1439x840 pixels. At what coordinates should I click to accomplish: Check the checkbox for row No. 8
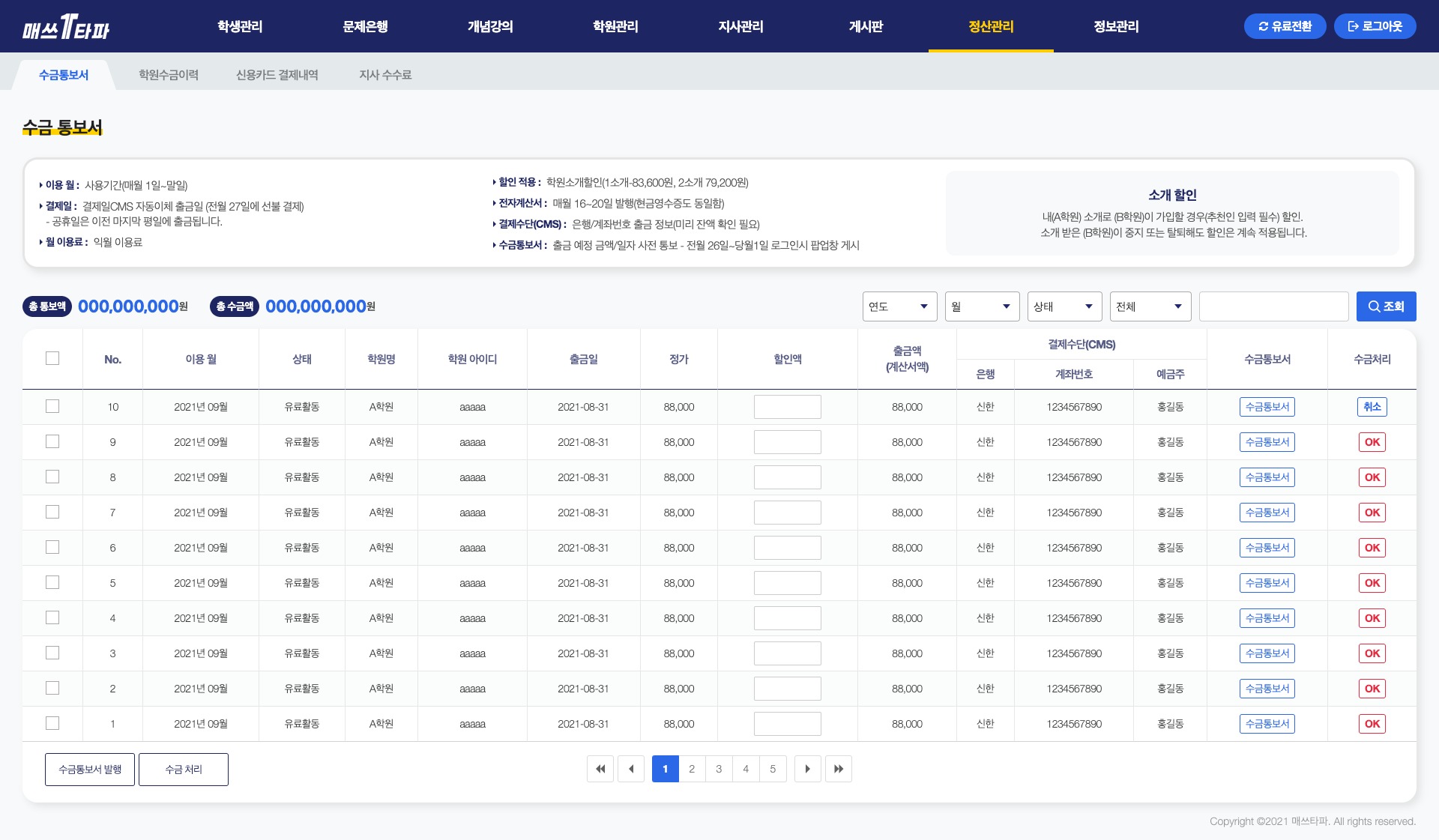click(52, 477)
